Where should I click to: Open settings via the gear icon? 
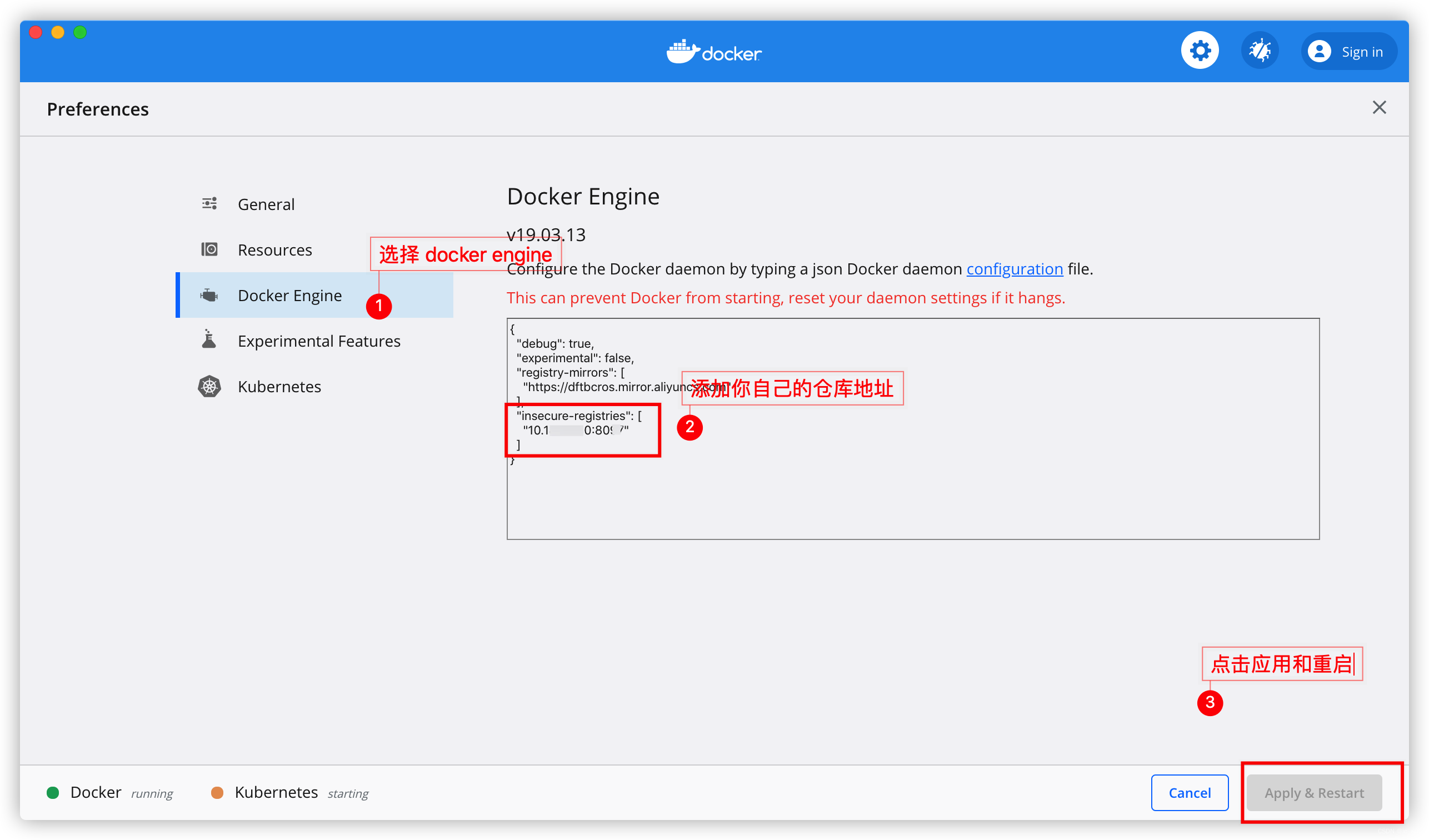[1200, 51]
